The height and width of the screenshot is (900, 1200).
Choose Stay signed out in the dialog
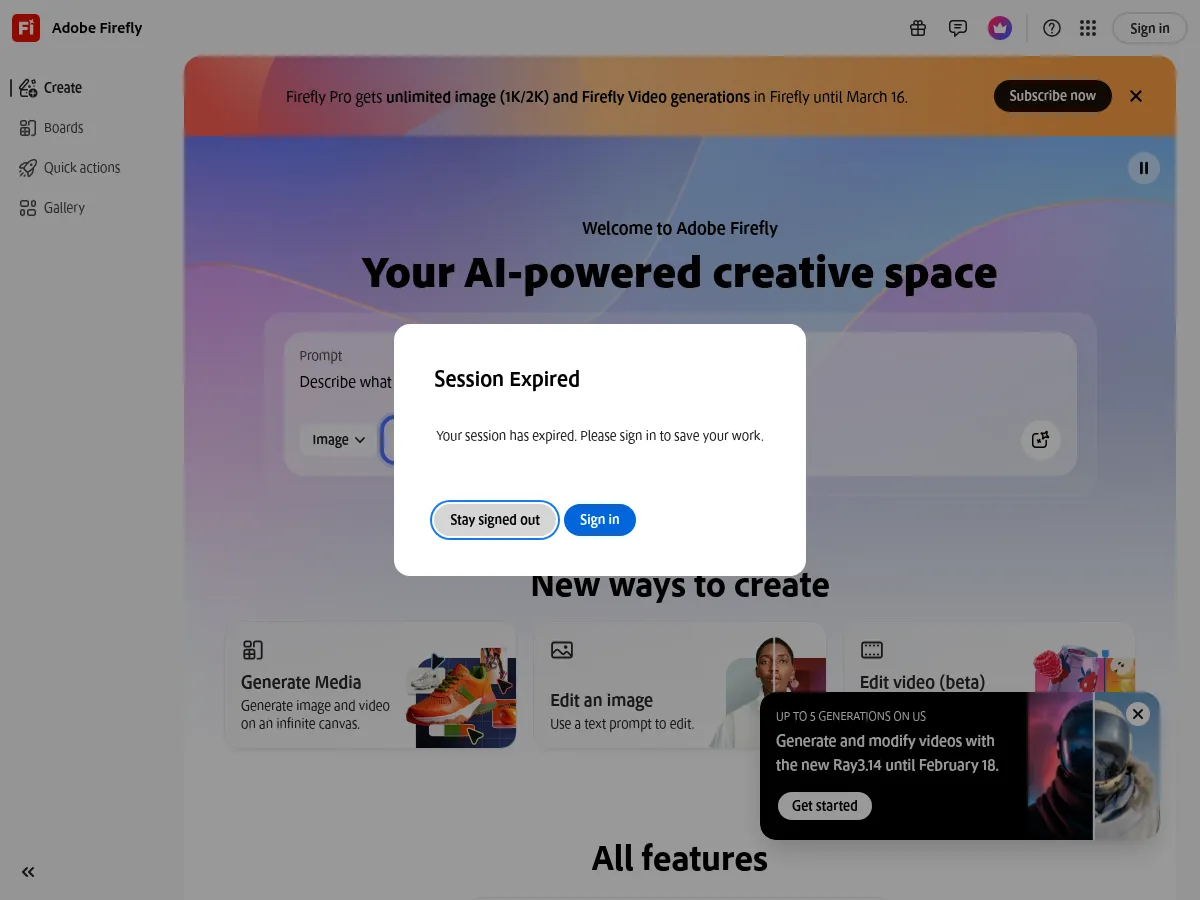pos(494,519)
